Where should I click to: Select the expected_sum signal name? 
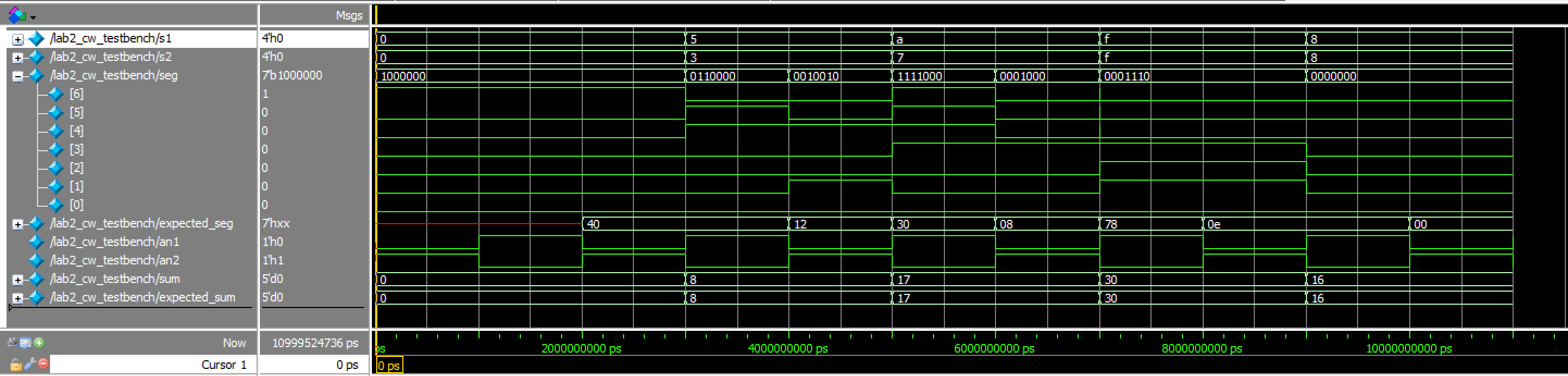point(142,298)
